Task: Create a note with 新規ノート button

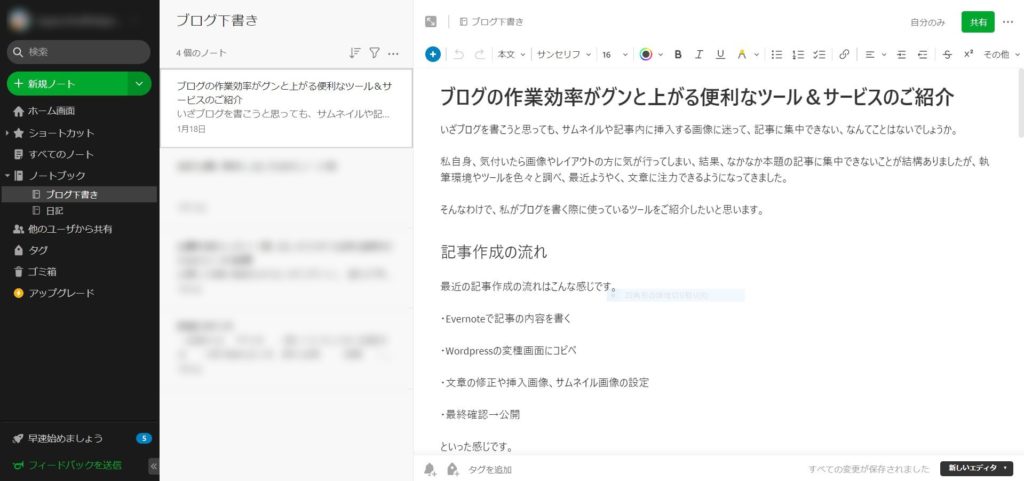Action: point(66,84)
